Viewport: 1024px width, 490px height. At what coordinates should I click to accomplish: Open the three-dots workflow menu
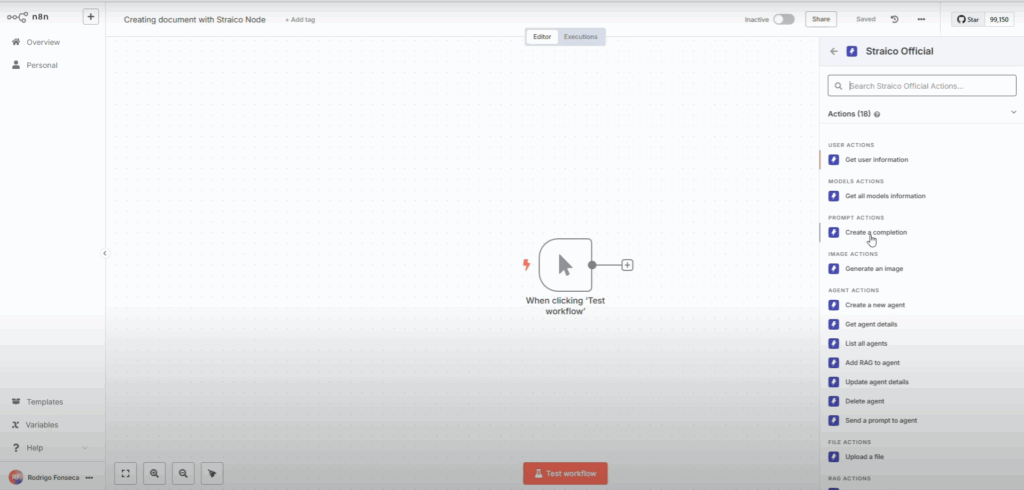921,20
